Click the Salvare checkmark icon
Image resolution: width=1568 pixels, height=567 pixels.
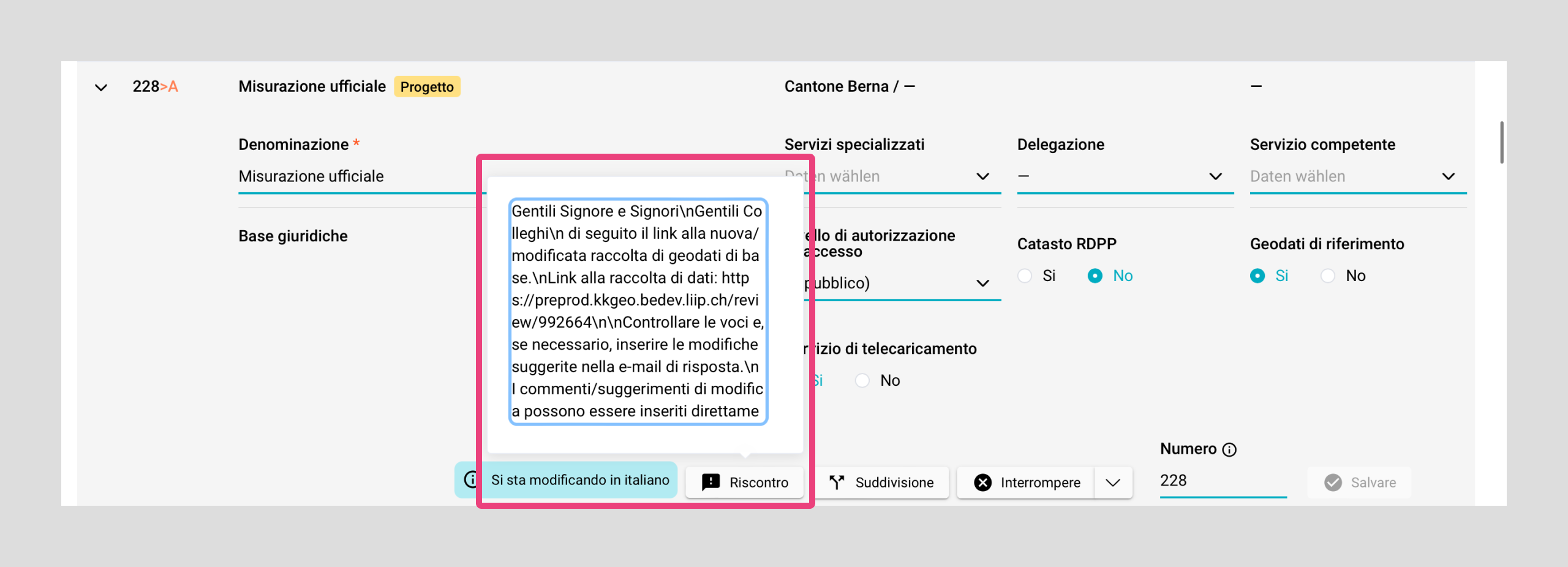click(1333, 483)
